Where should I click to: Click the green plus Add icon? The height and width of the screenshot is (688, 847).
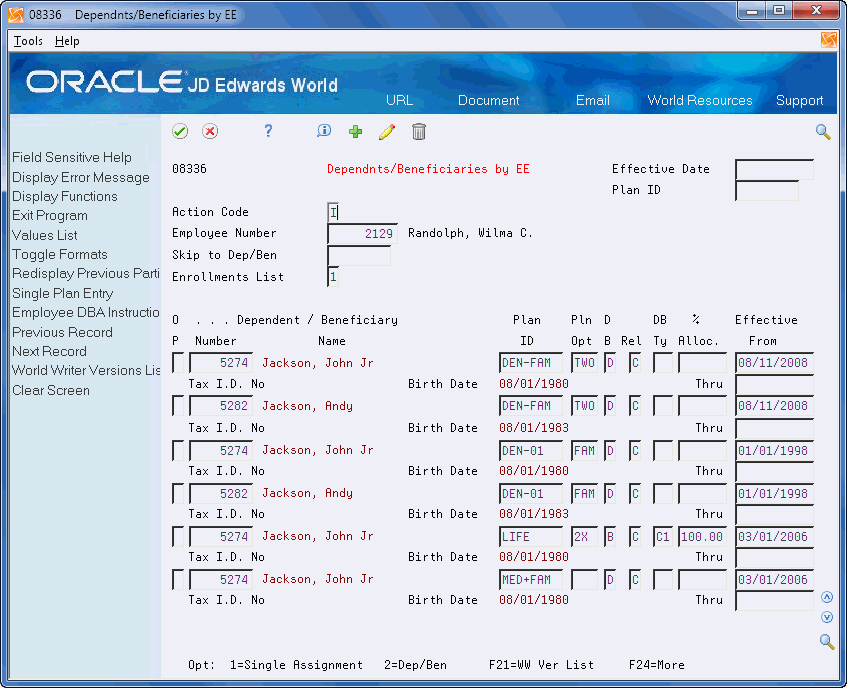pos(355,131)
